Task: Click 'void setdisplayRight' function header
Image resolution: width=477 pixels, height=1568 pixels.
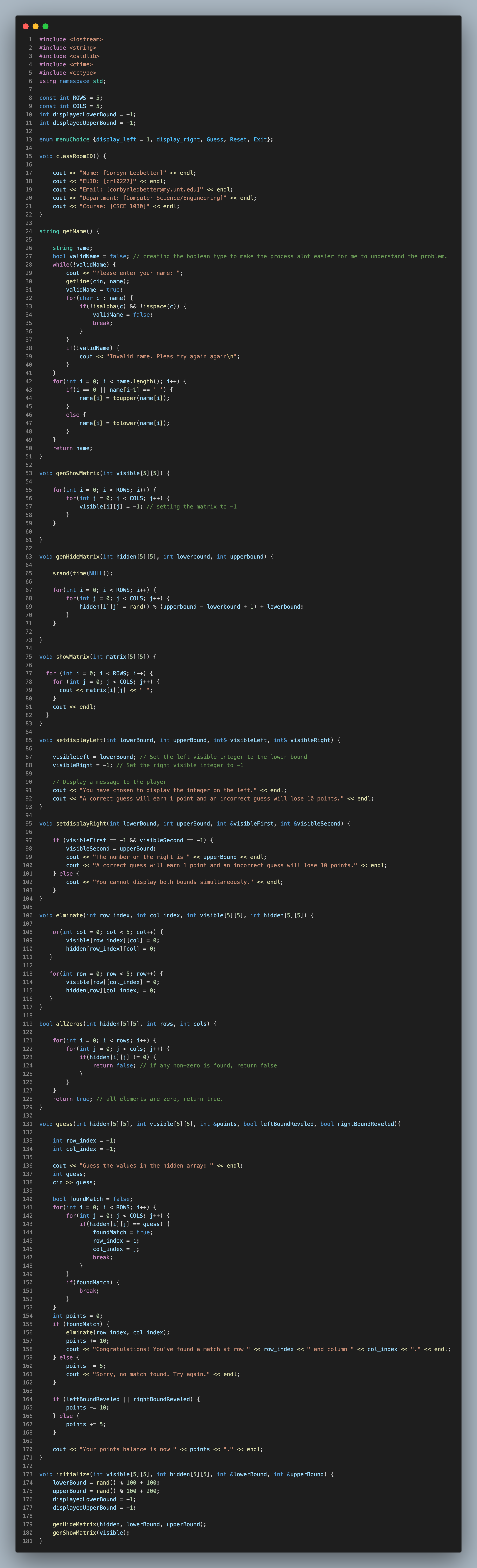Action: click(195, 824)
